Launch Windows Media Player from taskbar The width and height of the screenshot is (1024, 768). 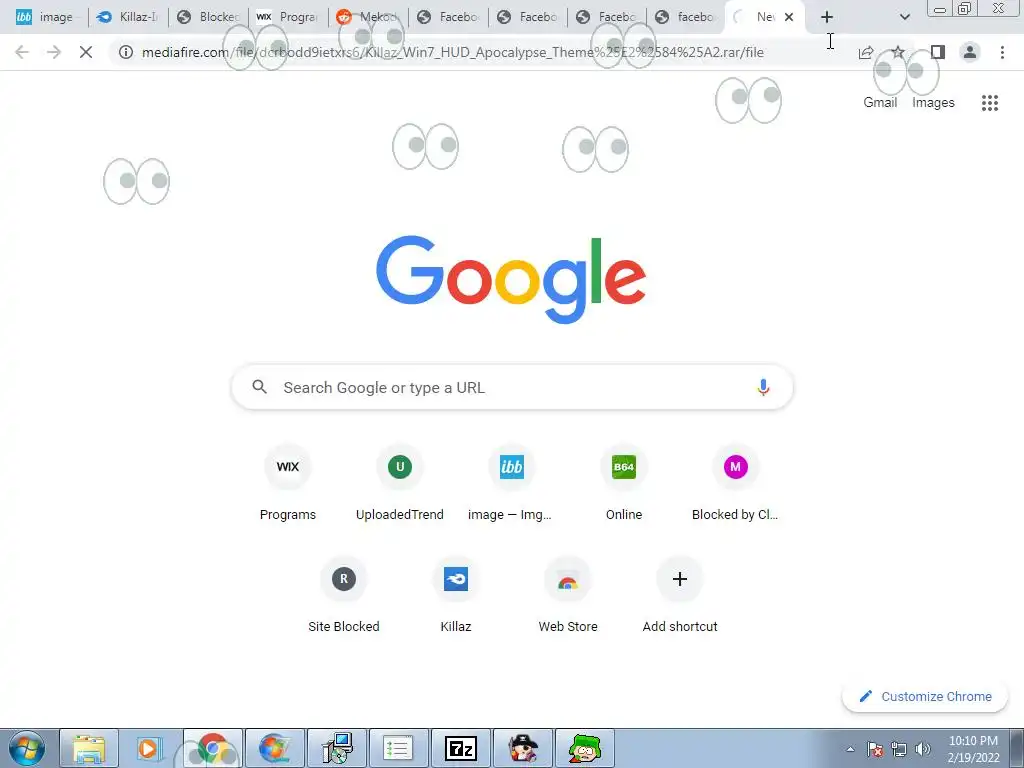(150, 748)
